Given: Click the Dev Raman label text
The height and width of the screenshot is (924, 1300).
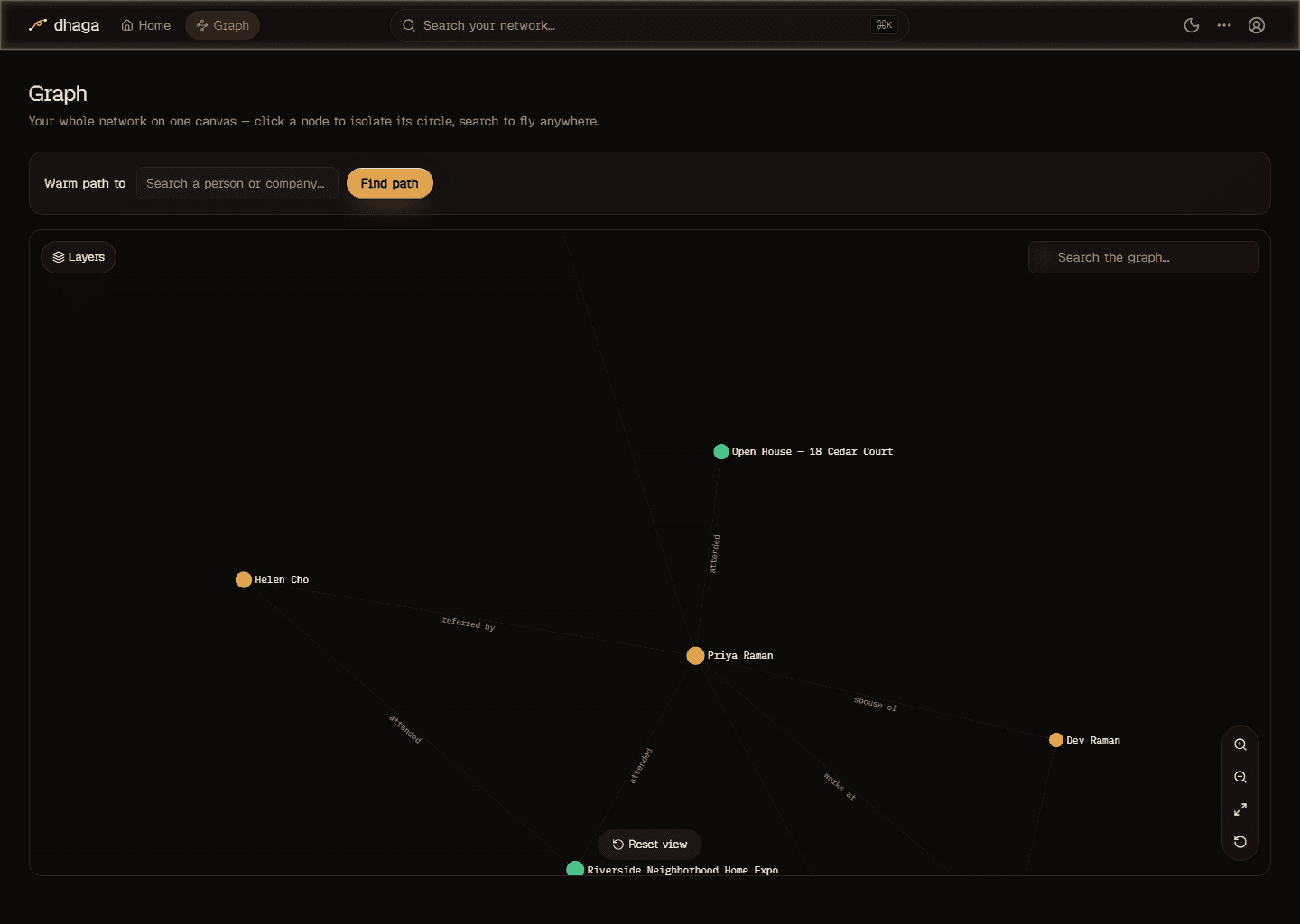Looking at the screenshot, I should (1093, 740).
